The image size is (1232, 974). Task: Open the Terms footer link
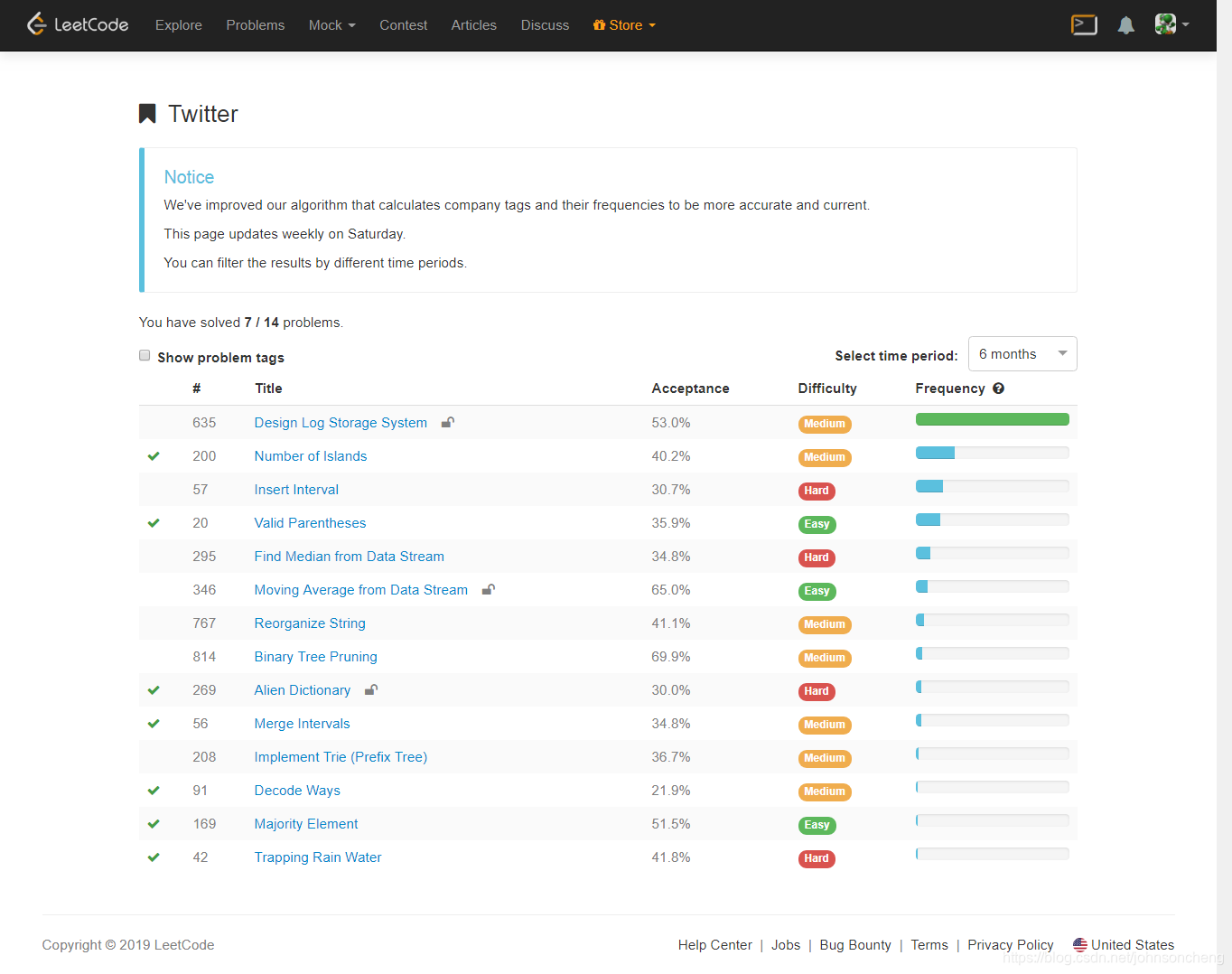pyautogui.click(x=929, y=945)
